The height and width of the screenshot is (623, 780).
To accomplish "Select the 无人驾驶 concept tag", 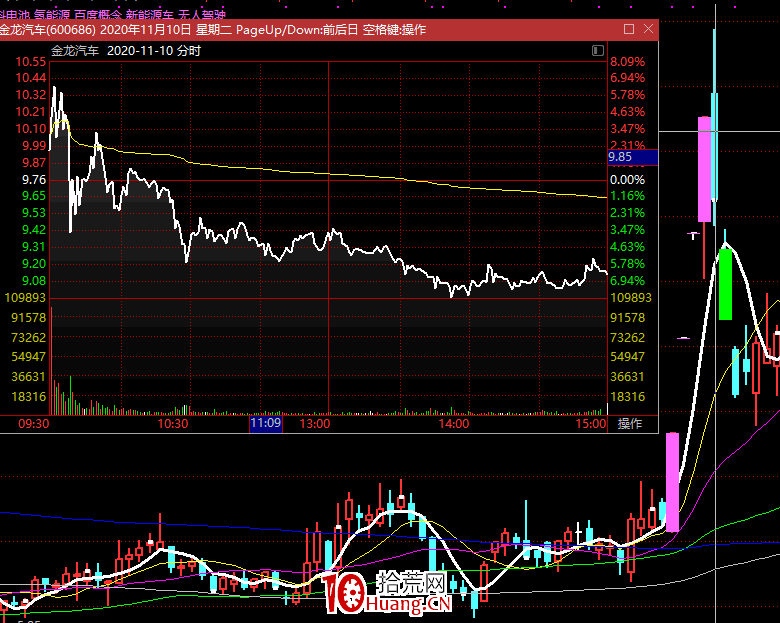I will click(x=201, y=15).
